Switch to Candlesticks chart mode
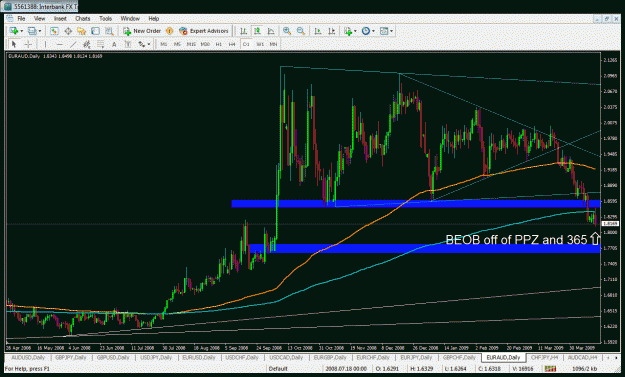The image size is (625, 377). pyautogui.click(x=257, y=31)
